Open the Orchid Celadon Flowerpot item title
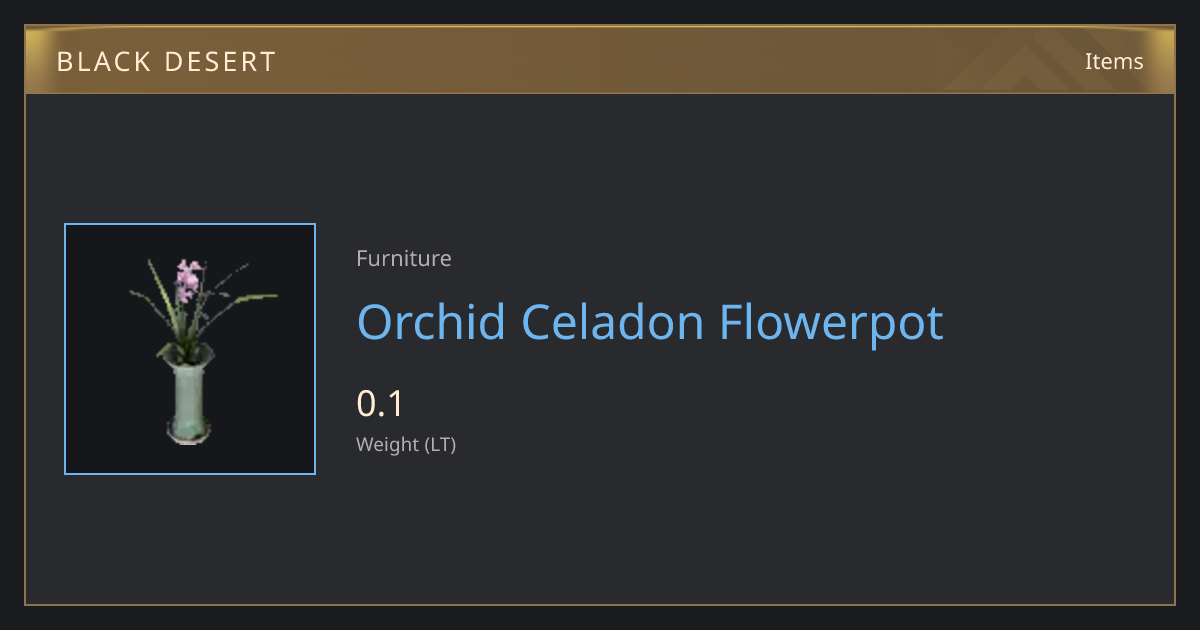 point(650,322)
